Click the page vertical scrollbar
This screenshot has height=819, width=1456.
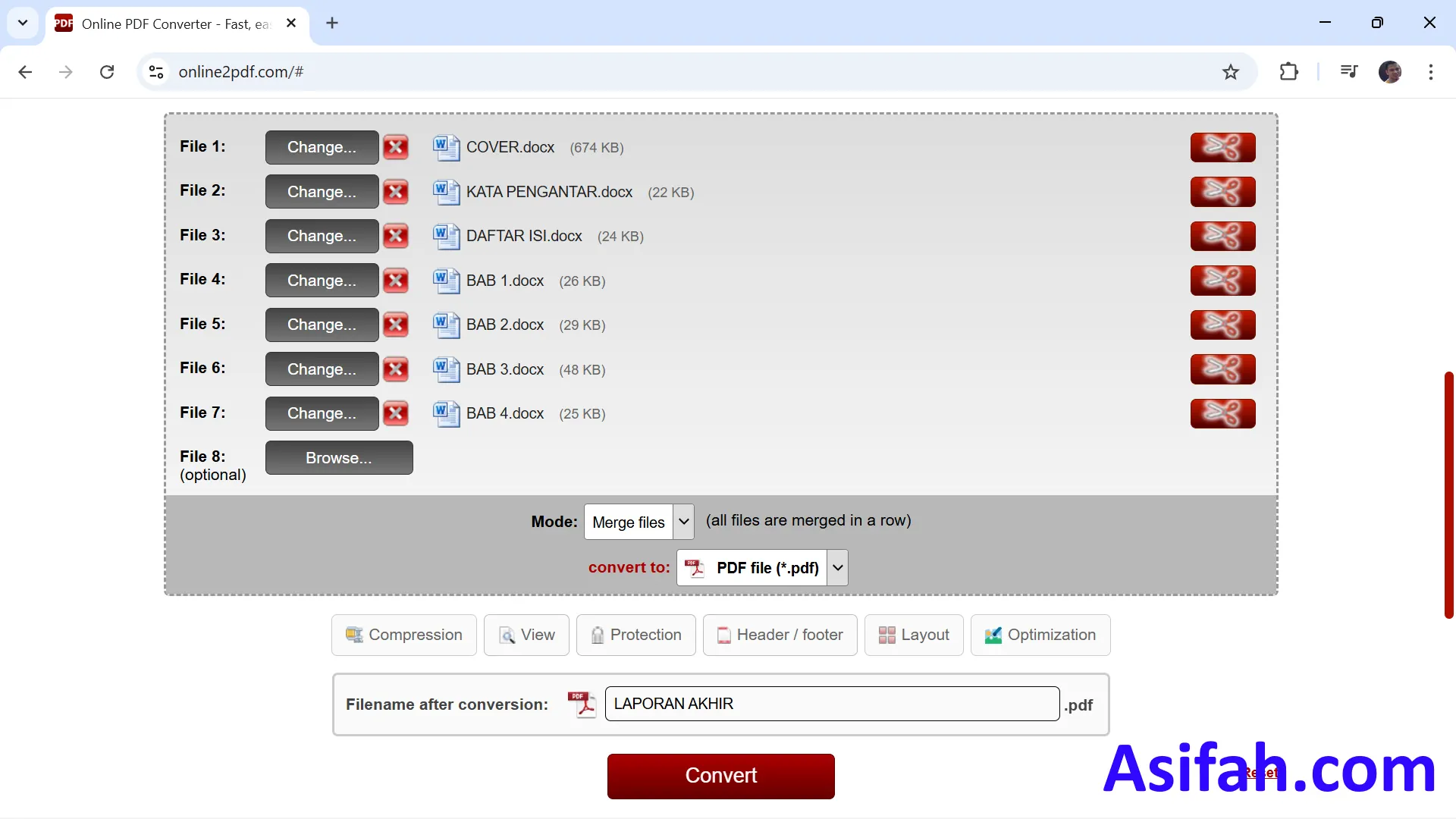click(1448, 494)
